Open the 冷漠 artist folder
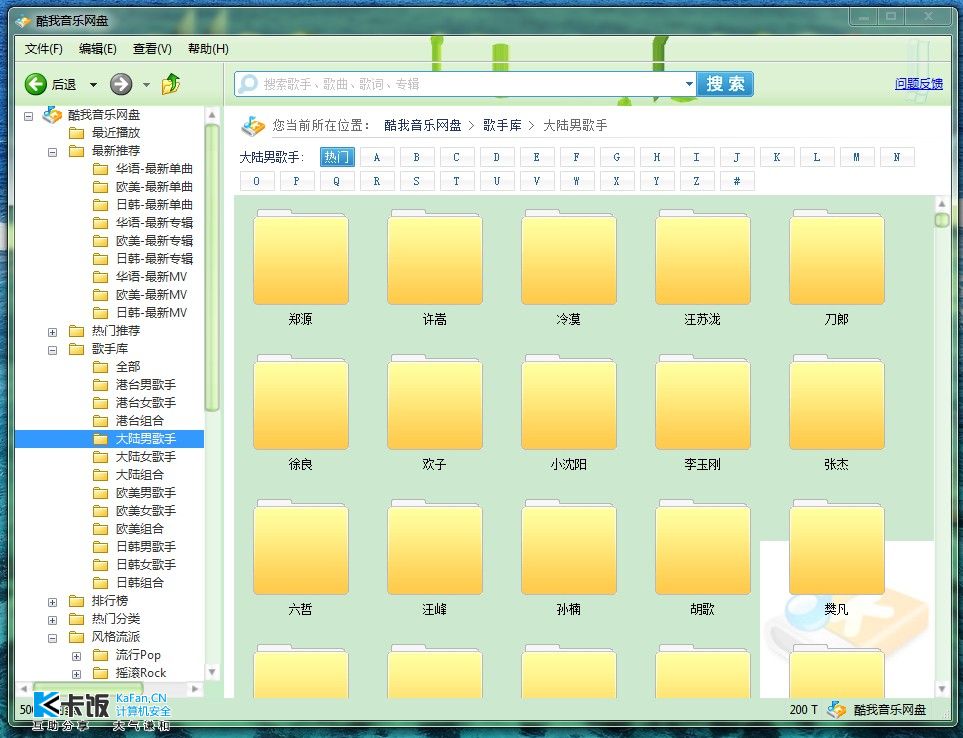The image size is (963, 738). [568, 258]
